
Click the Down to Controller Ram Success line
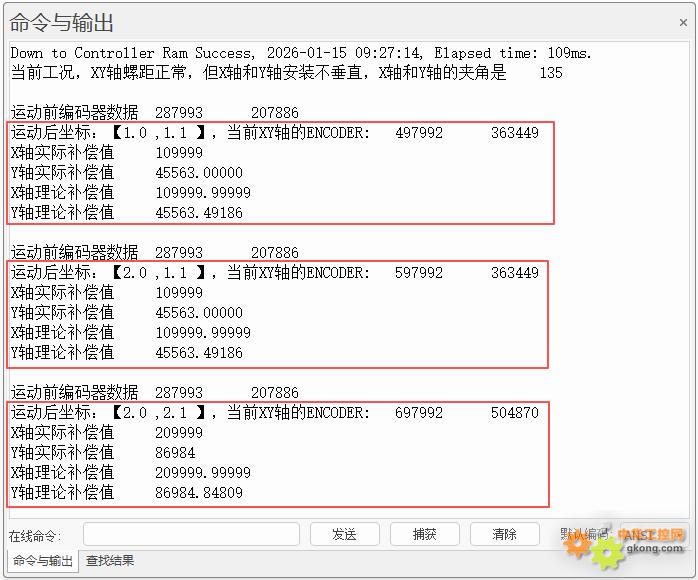tap(300, 53)
